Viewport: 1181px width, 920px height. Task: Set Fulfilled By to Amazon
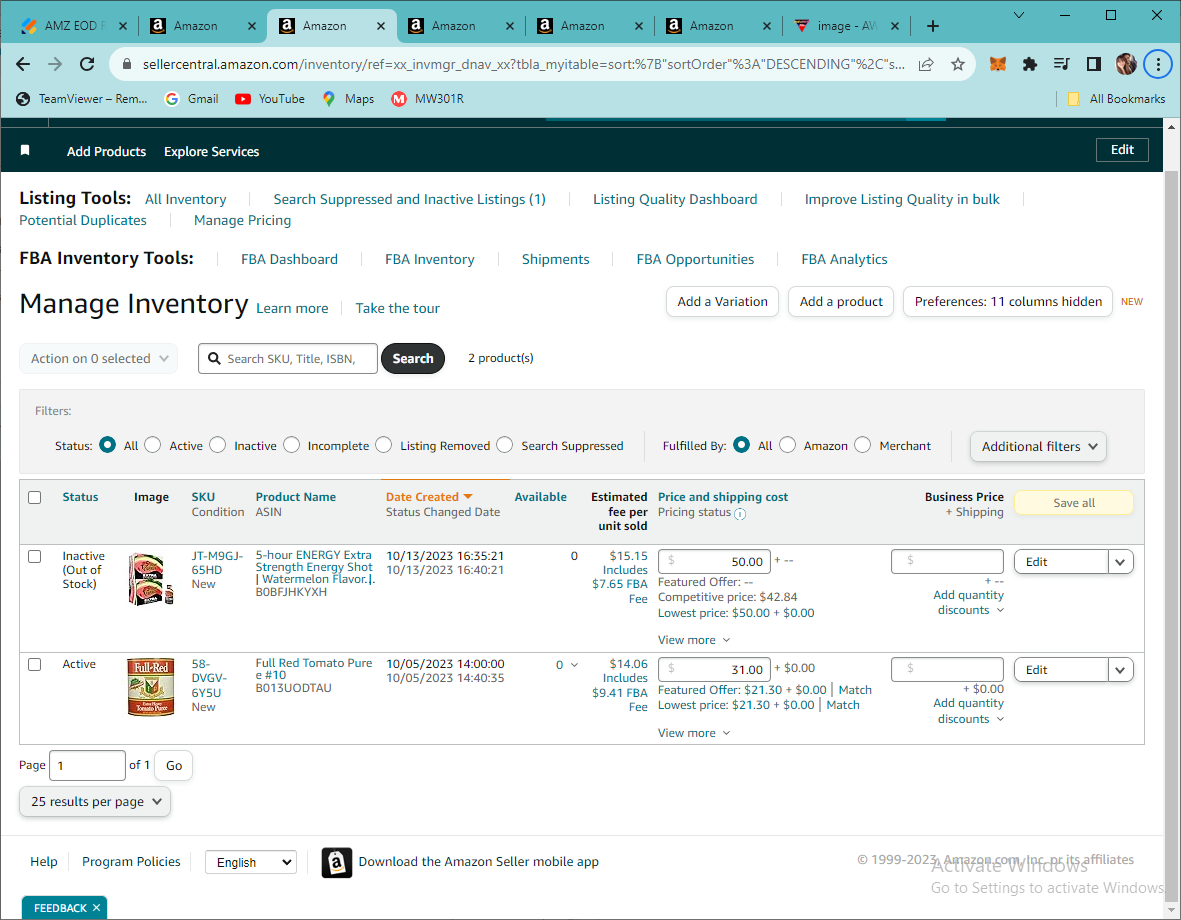[x=788, y=445]
